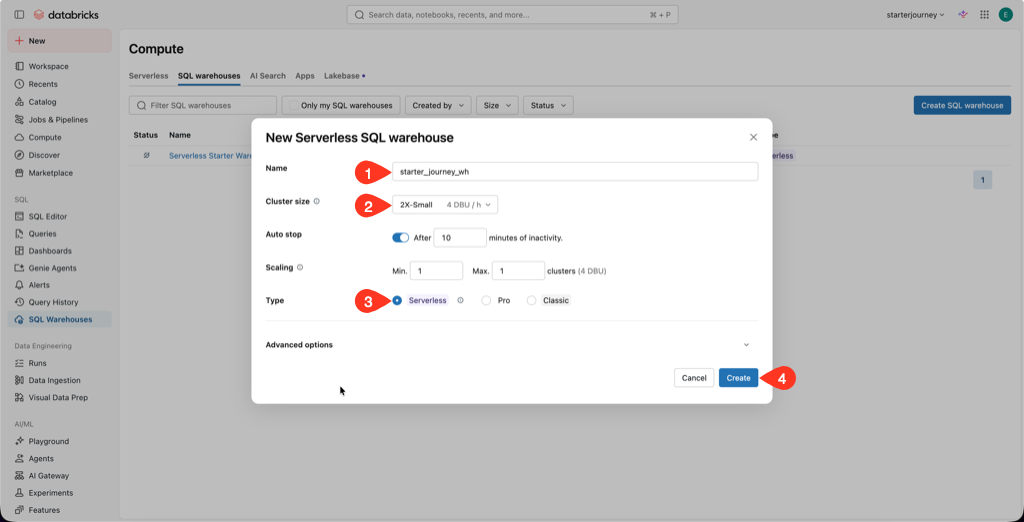
Task: Go to page 1 in pagination
Action: pos(982,180)
